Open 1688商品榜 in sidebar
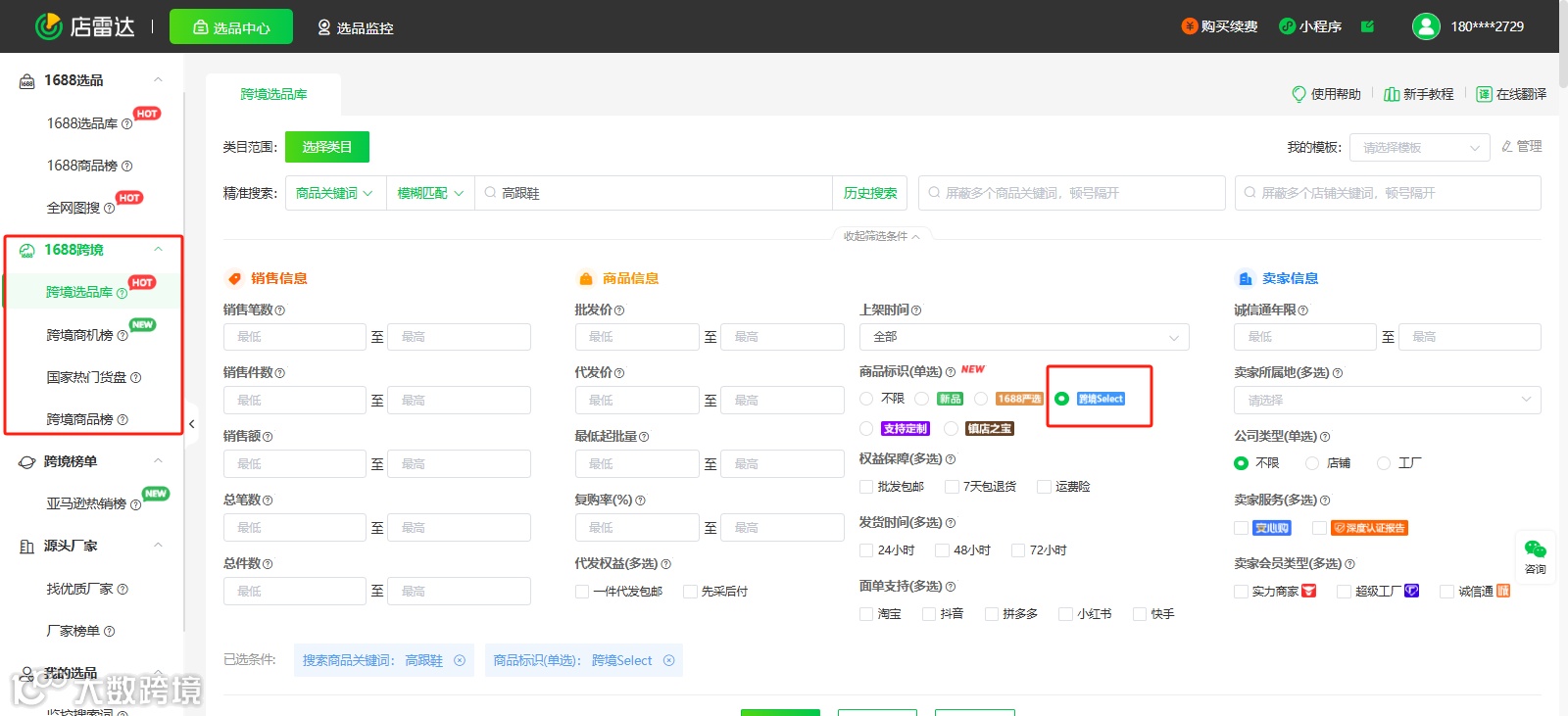Screen dimensions: 1568x716 (82, 166)
